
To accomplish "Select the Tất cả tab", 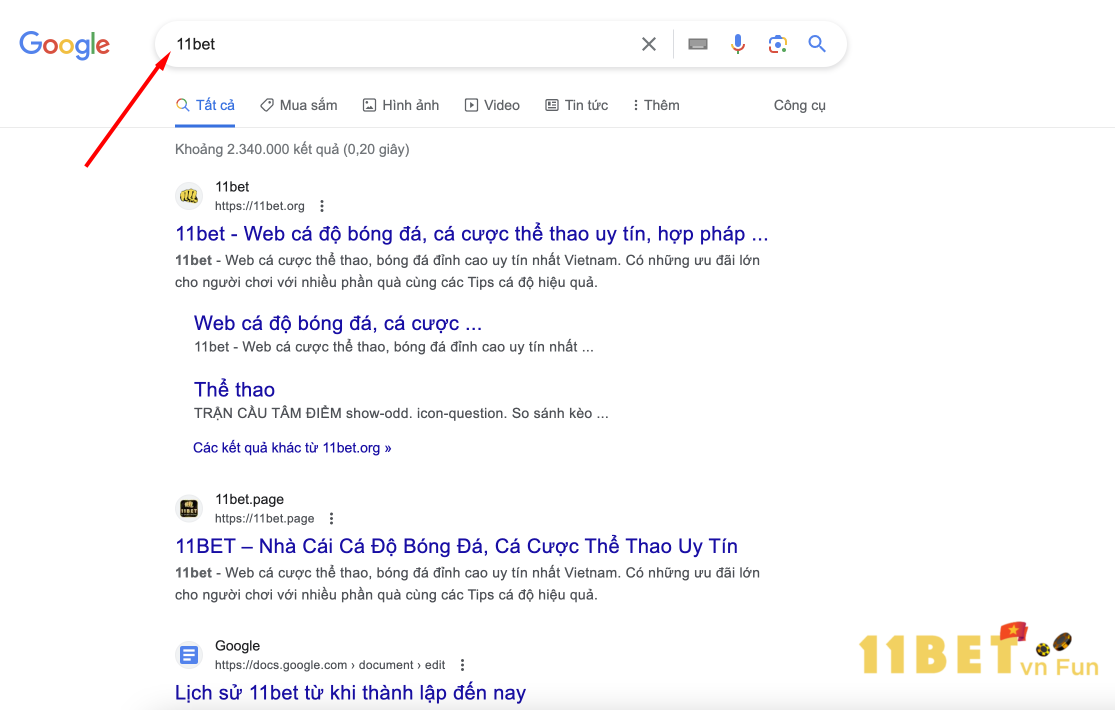I will pyautogui.click(x=205, y=105).
